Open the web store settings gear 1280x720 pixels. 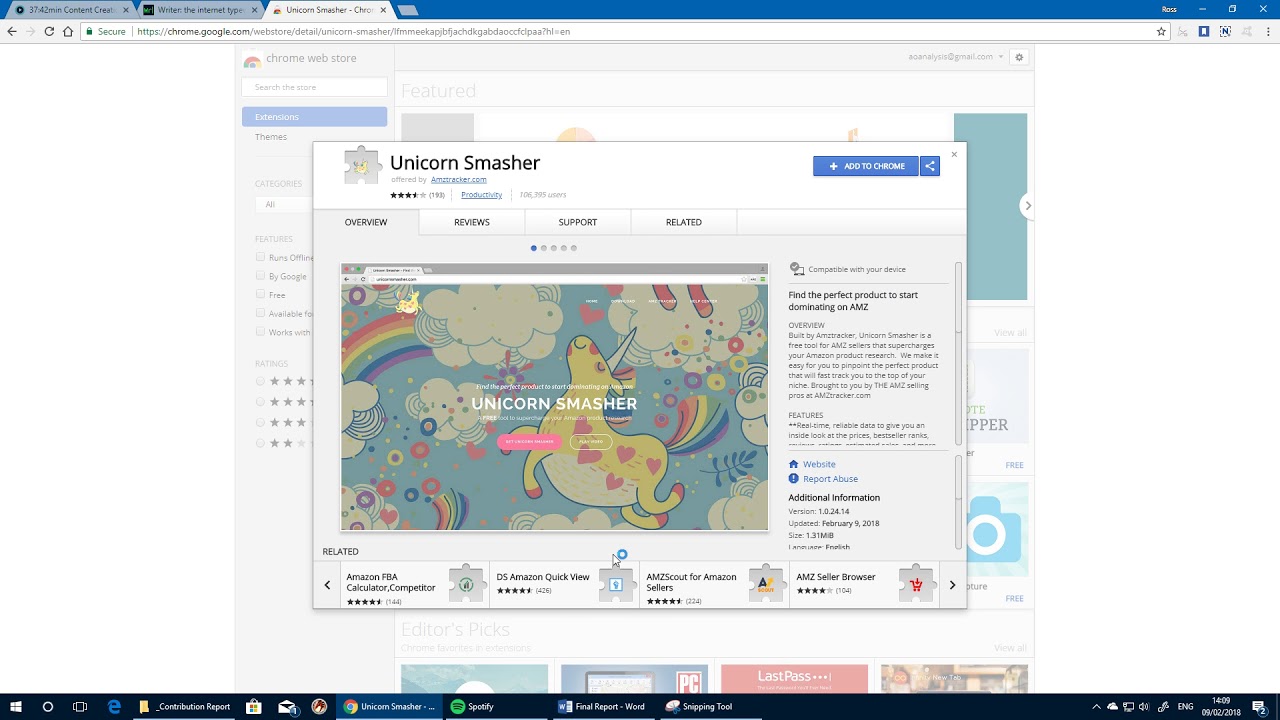(x=1019, y=57)
